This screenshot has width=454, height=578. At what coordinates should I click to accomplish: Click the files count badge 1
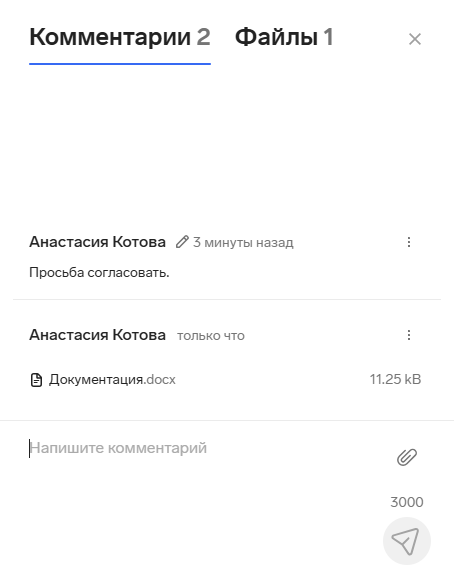coord(328,37)
